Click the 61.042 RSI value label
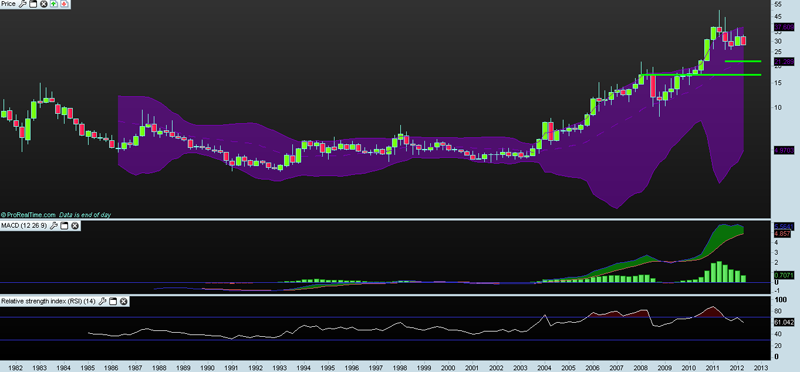Screen dimensions: 800x372 (x=784, y=323)
